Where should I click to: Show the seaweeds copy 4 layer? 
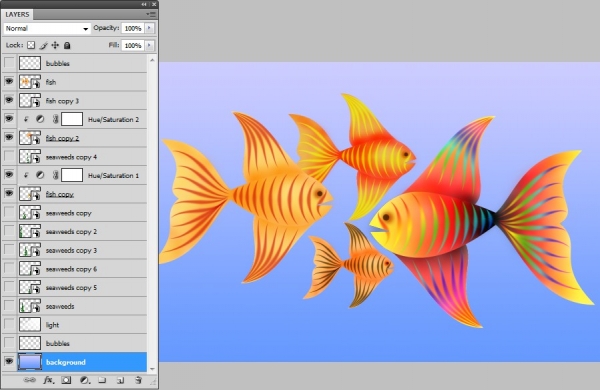click(9, 156)
